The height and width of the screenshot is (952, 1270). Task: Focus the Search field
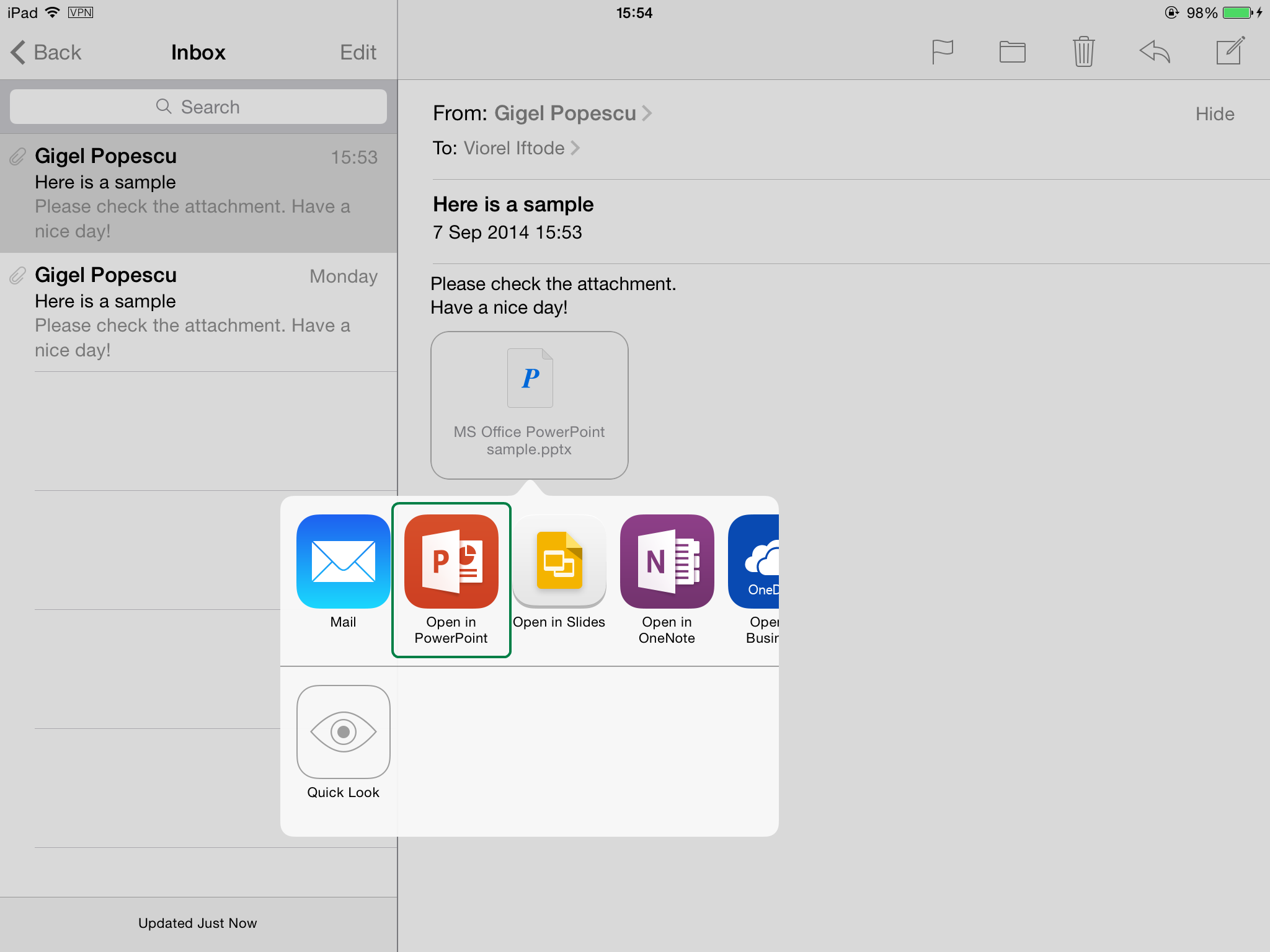[198, 107]
